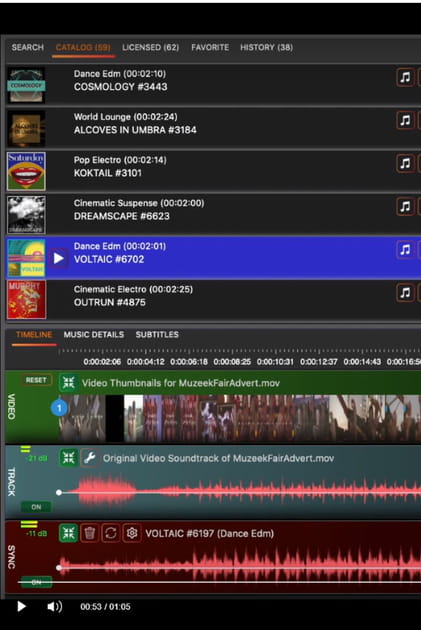The height and width of the screenshot is (630, 421).
Task: Mute the video player volume
Action: [54, 606]
